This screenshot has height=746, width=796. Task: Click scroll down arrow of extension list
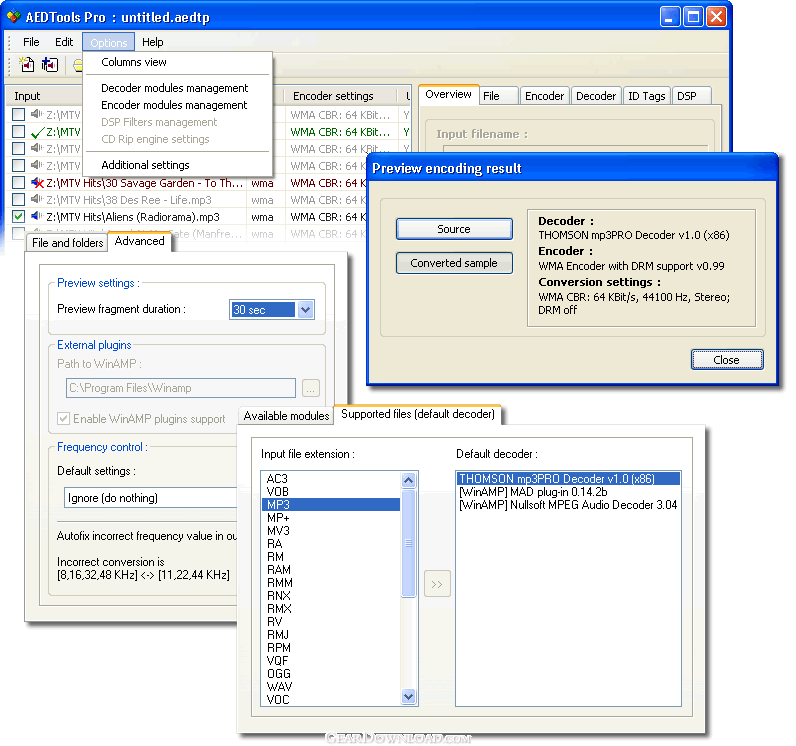(409, 696)
